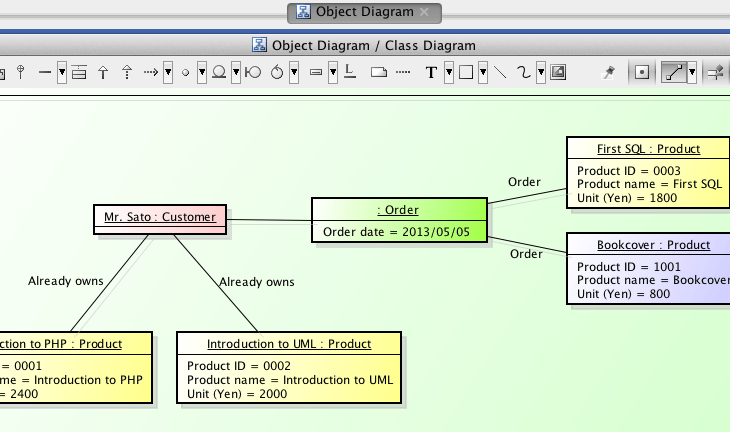Select the Dependency dashed arrow tool
The height and width of the screenshot is (432, 730).
point(151,72)
